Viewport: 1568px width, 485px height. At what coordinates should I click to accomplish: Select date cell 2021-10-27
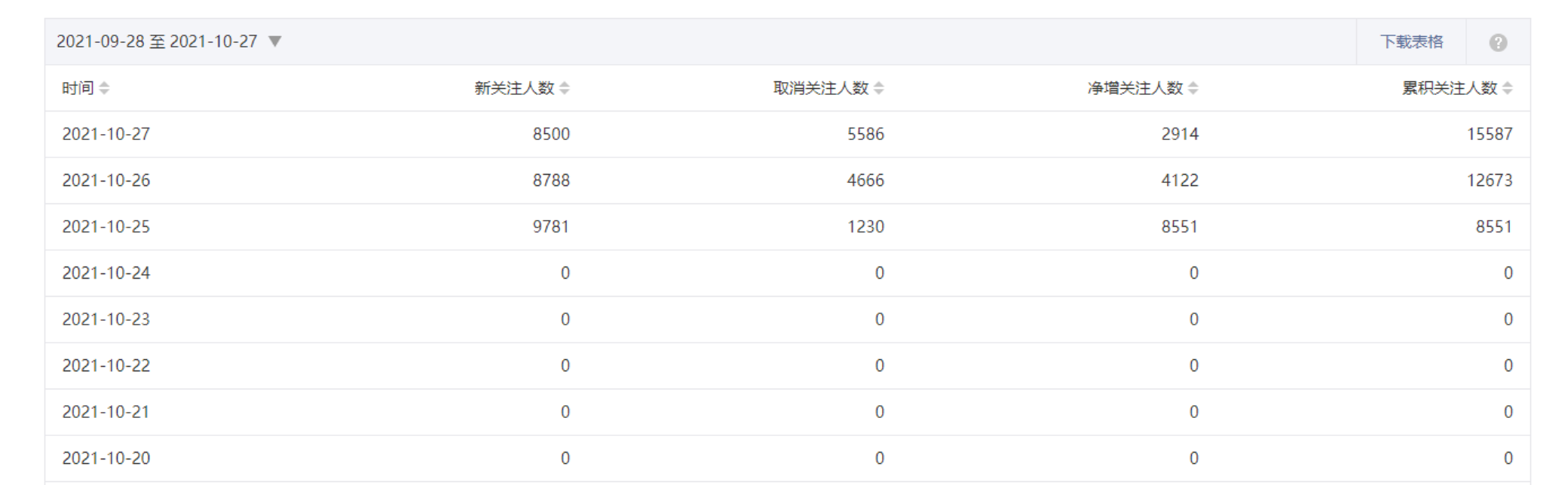(x=106, y=134)
